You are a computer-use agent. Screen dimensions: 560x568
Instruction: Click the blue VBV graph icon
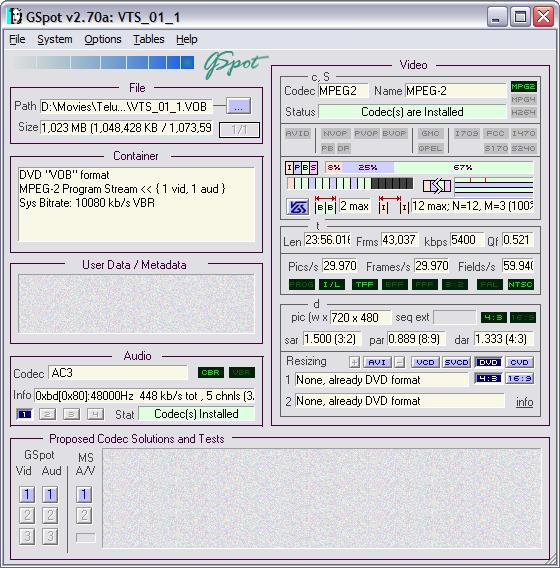(297, 207)
